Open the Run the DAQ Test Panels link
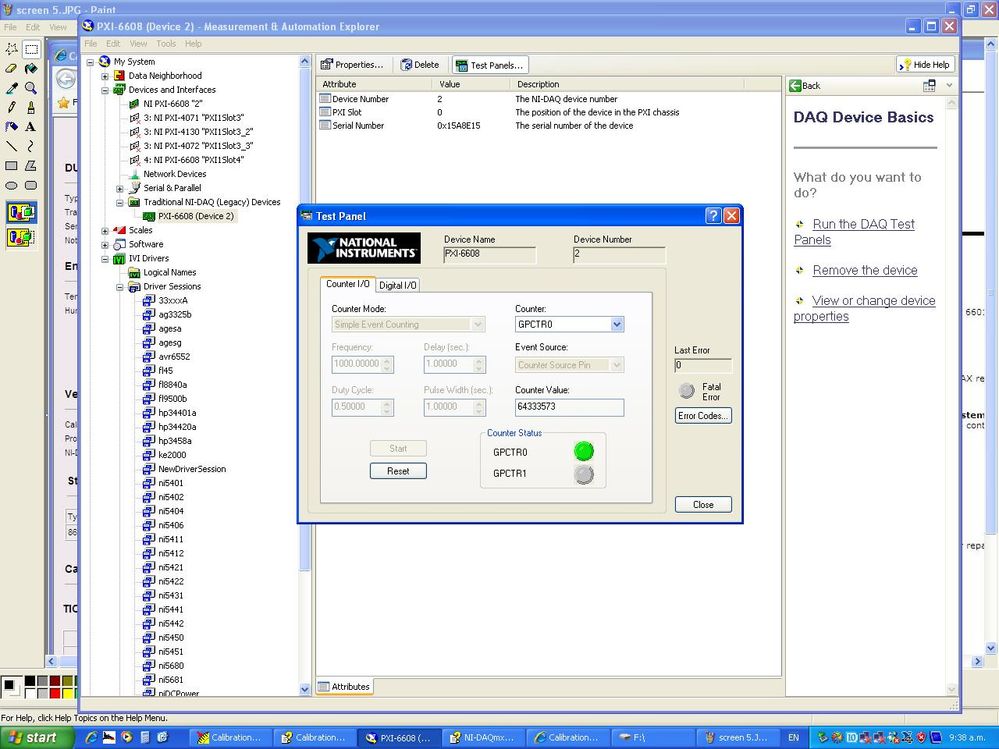Viewport: 999px width, 749px height. pos(854,232)
